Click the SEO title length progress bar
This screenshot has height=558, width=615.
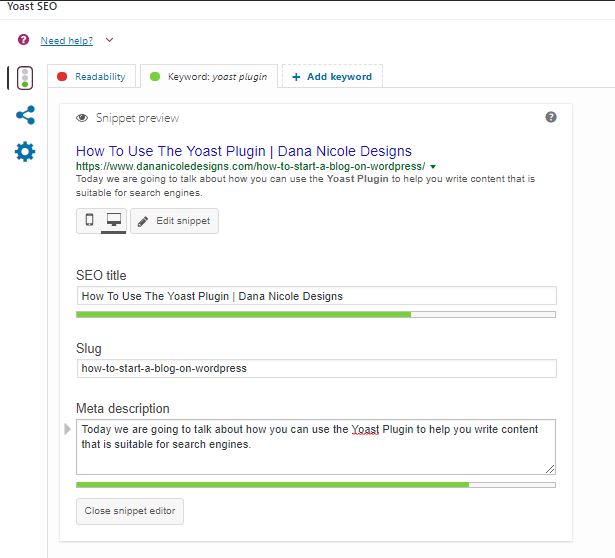316,314
